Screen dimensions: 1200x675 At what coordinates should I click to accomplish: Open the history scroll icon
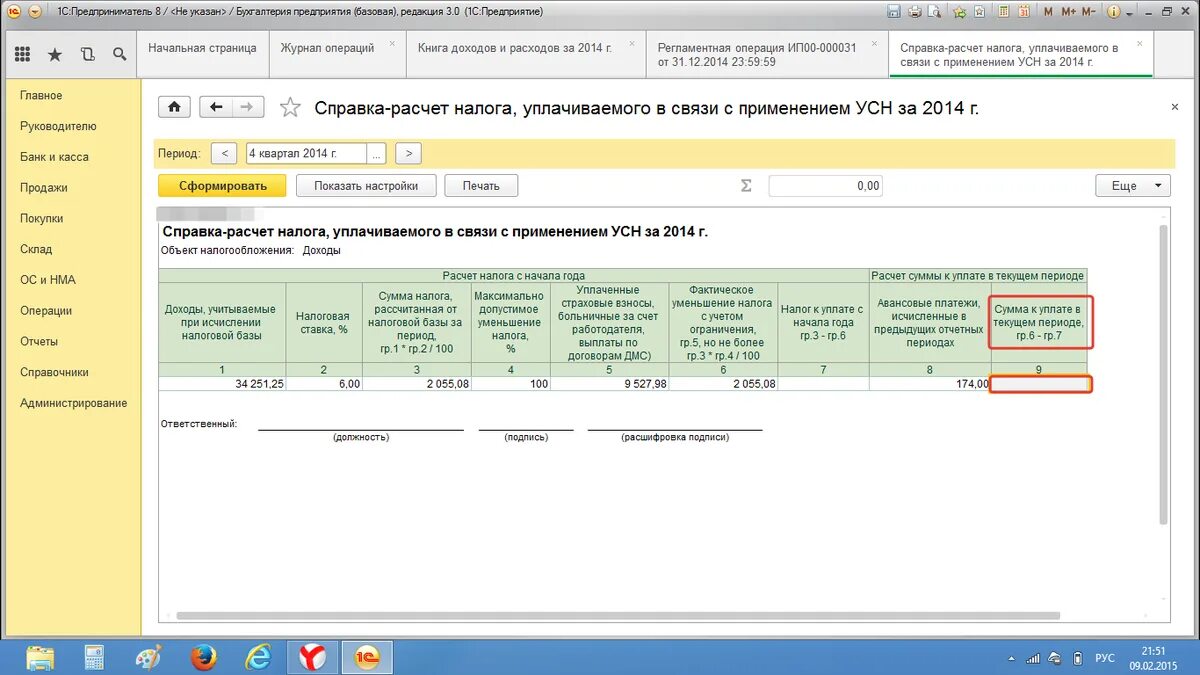click(87, 54)
